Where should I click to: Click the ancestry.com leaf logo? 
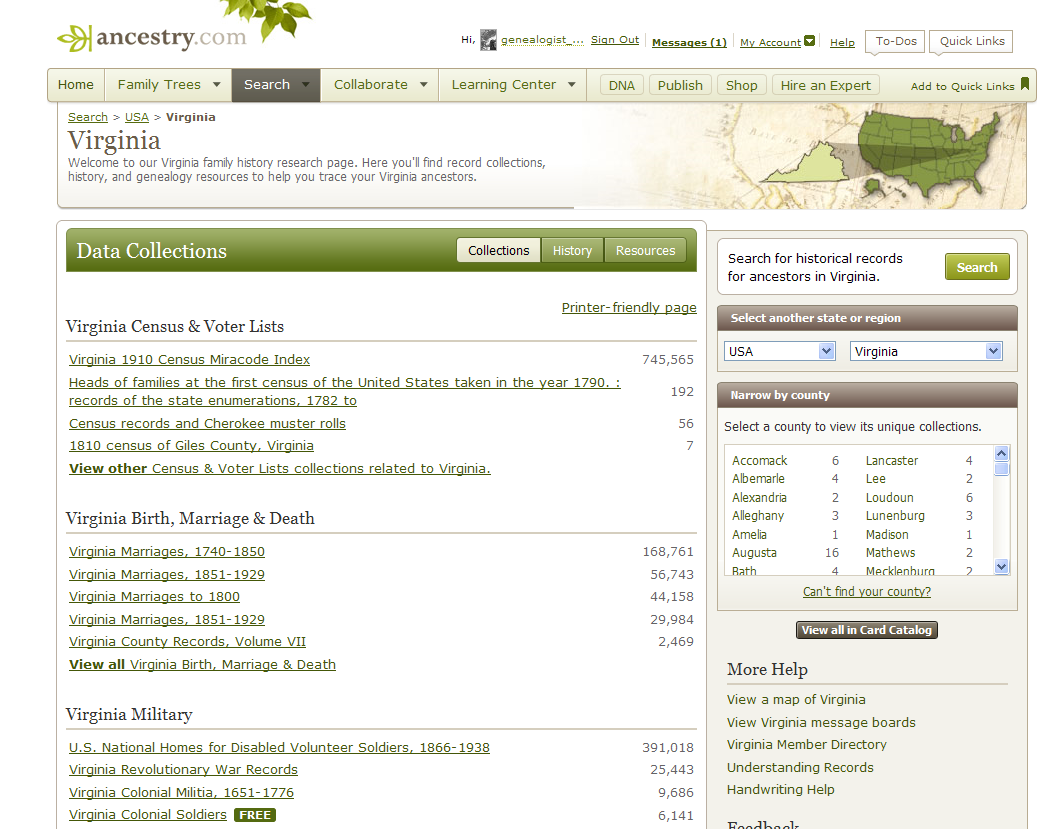tap(152, 37)
